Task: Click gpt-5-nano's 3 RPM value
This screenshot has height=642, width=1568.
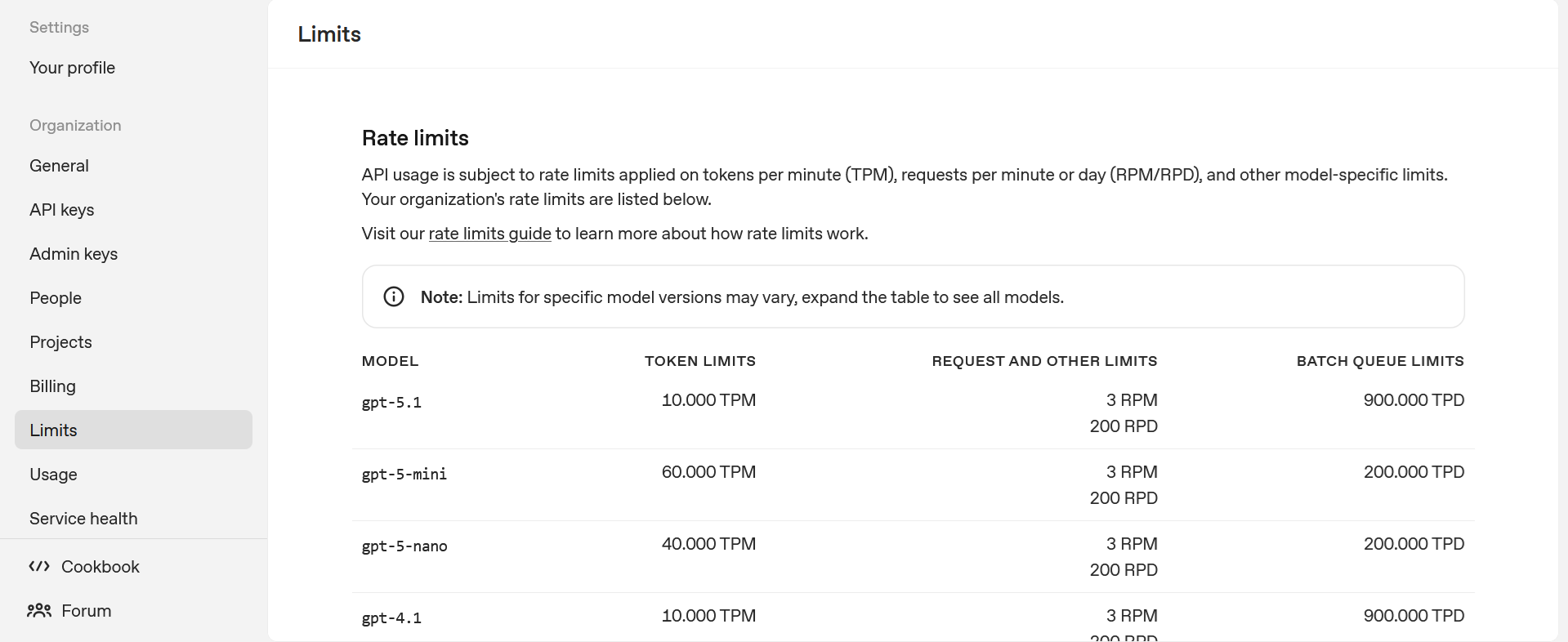Action: (x=1132, y=544)
